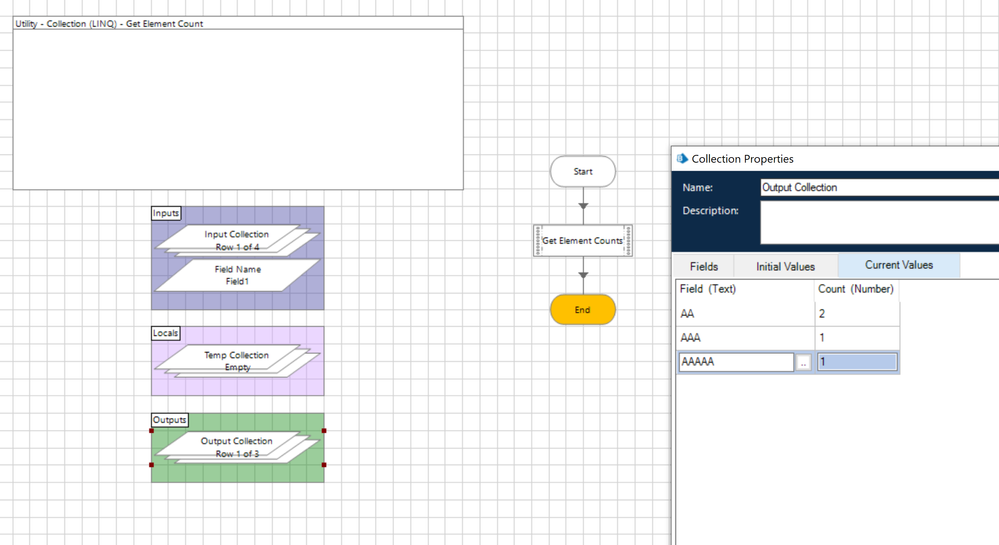Viewport: 999px width, 545px height.
Task: Click the Collection Properties window icon
Action: pyautogui.click(x=683, y=159)
